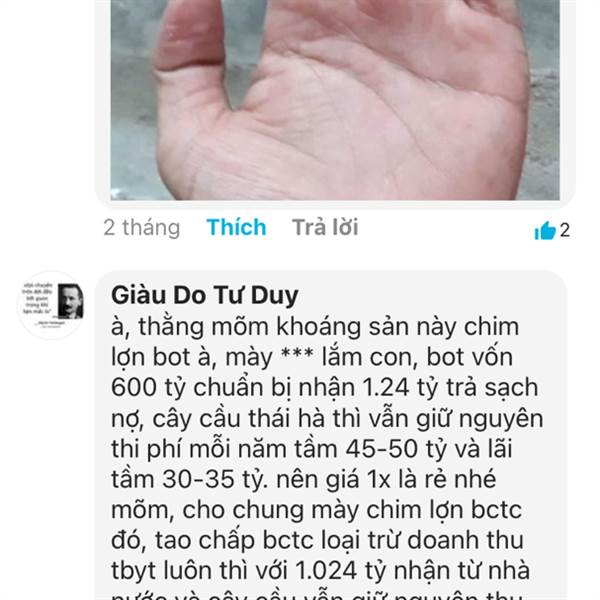600x600 pixels.
Task: Open the hand palm photo attachment
Action: tap(335, 100)
